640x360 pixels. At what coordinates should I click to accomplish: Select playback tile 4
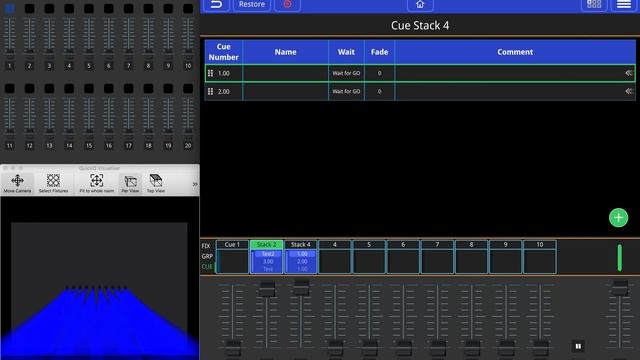335,257
